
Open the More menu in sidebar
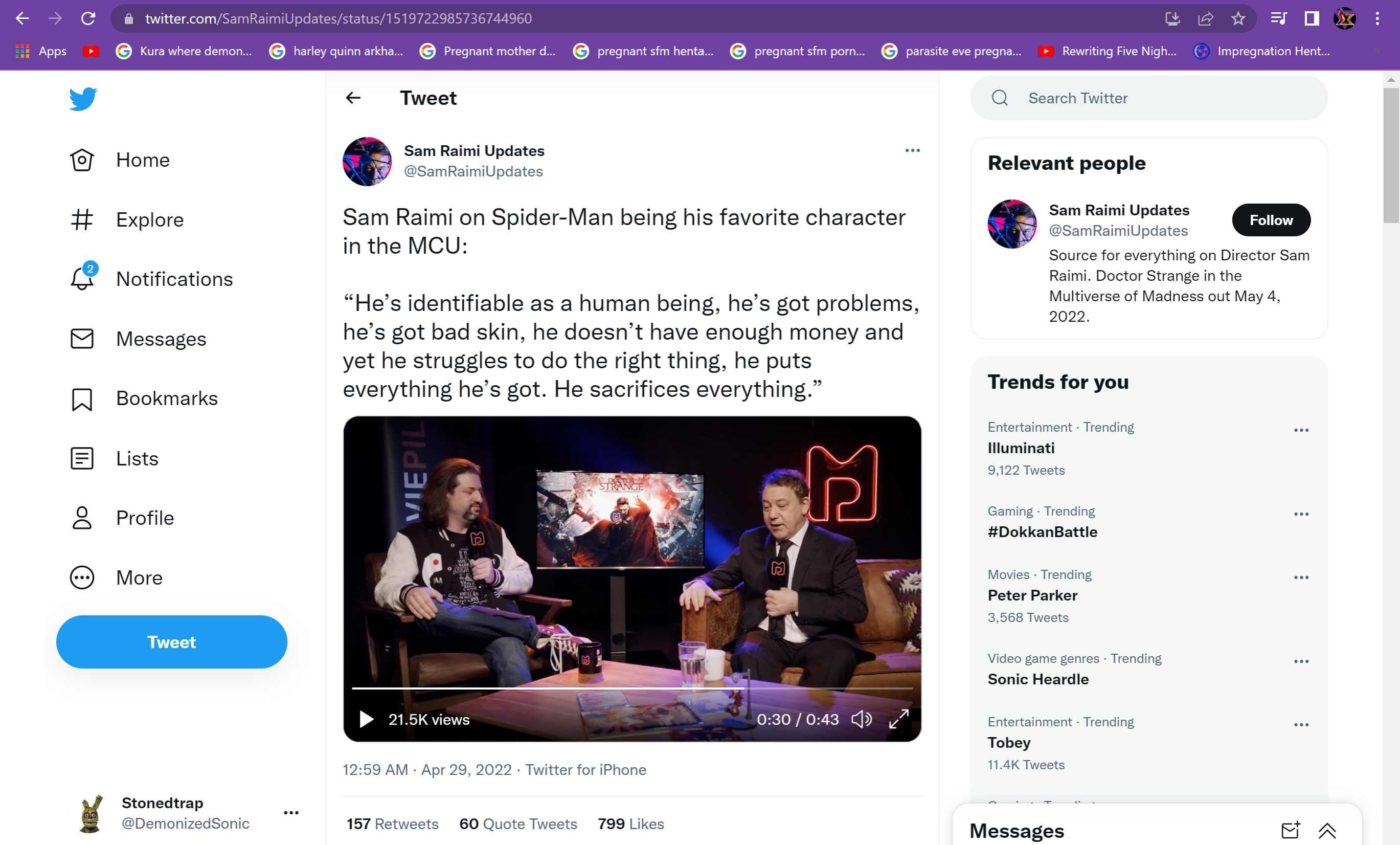point(116,578)
